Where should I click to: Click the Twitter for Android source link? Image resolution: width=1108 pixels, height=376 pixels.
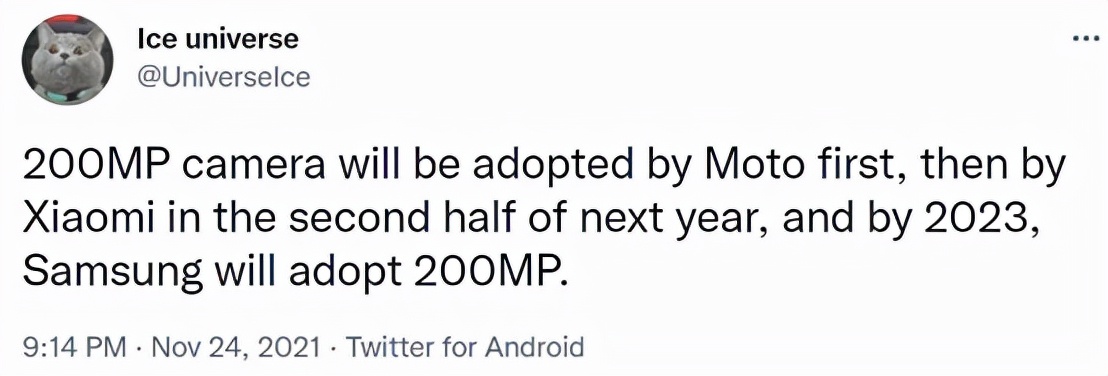pos(461,348)
